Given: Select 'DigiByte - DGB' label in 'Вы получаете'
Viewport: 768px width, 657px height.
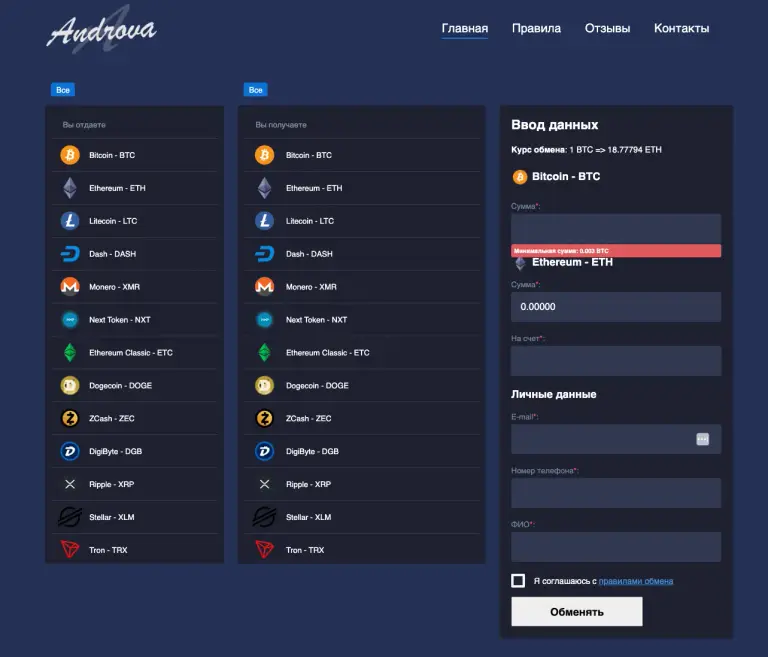Looking at the screenshot, I should 312,451.
